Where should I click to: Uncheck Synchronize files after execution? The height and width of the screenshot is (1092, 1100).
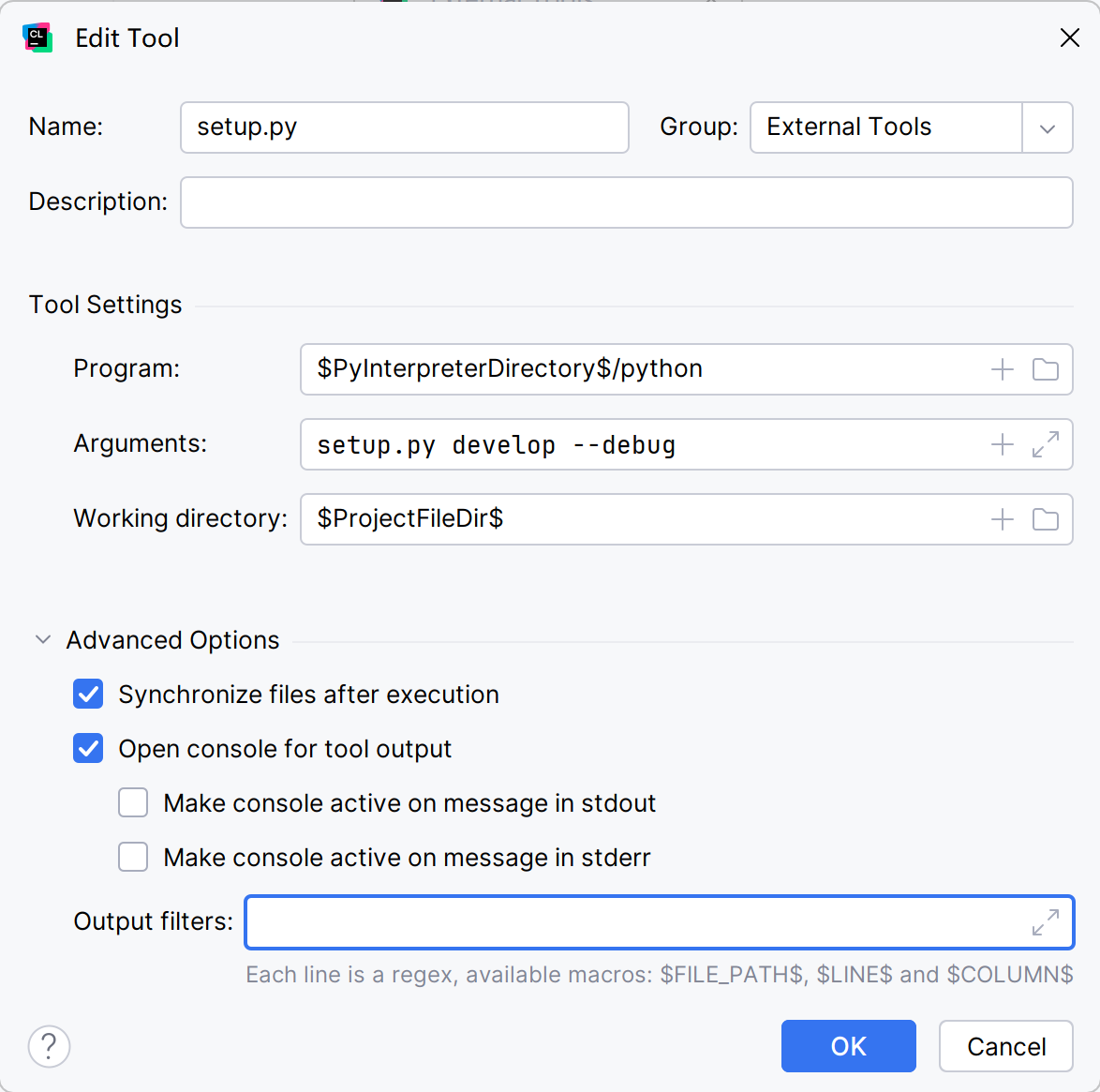pyautogui.click(x=88, y=695)
